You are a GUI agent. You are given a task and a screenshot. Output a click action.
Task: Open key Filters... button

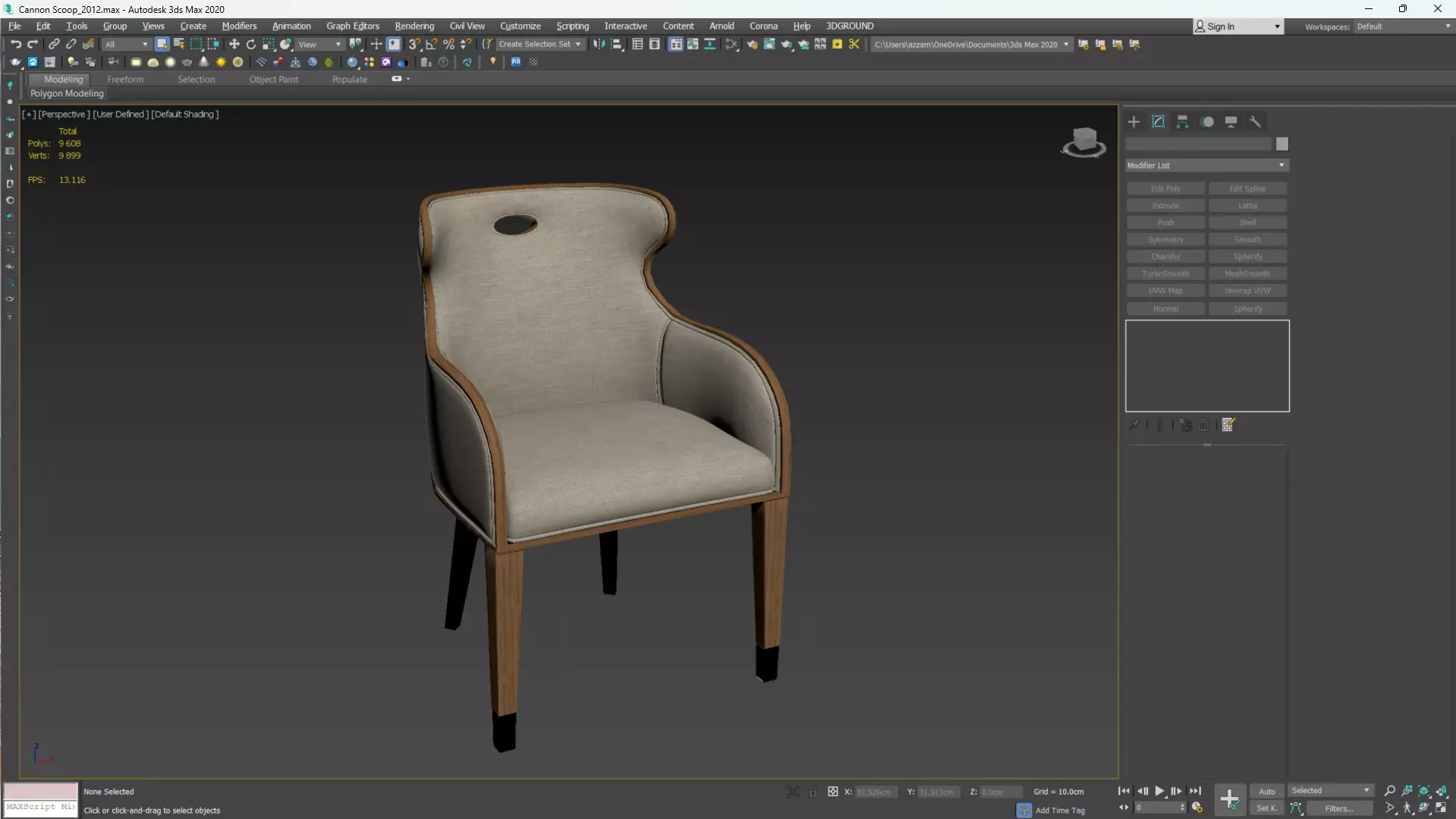point(1339,808)
